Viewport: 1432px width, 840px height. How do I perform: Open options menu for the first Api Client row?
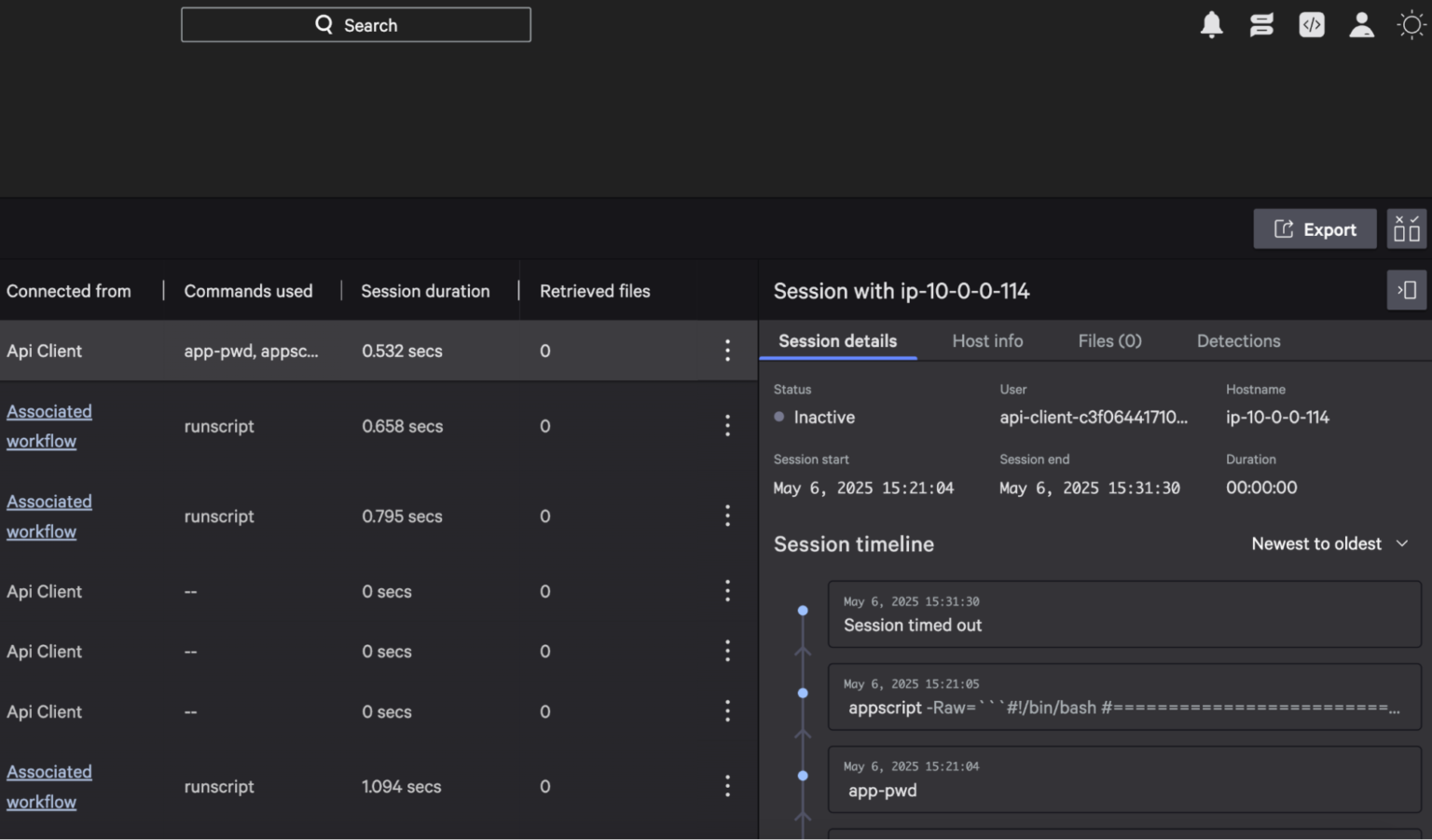pos(727,351)
